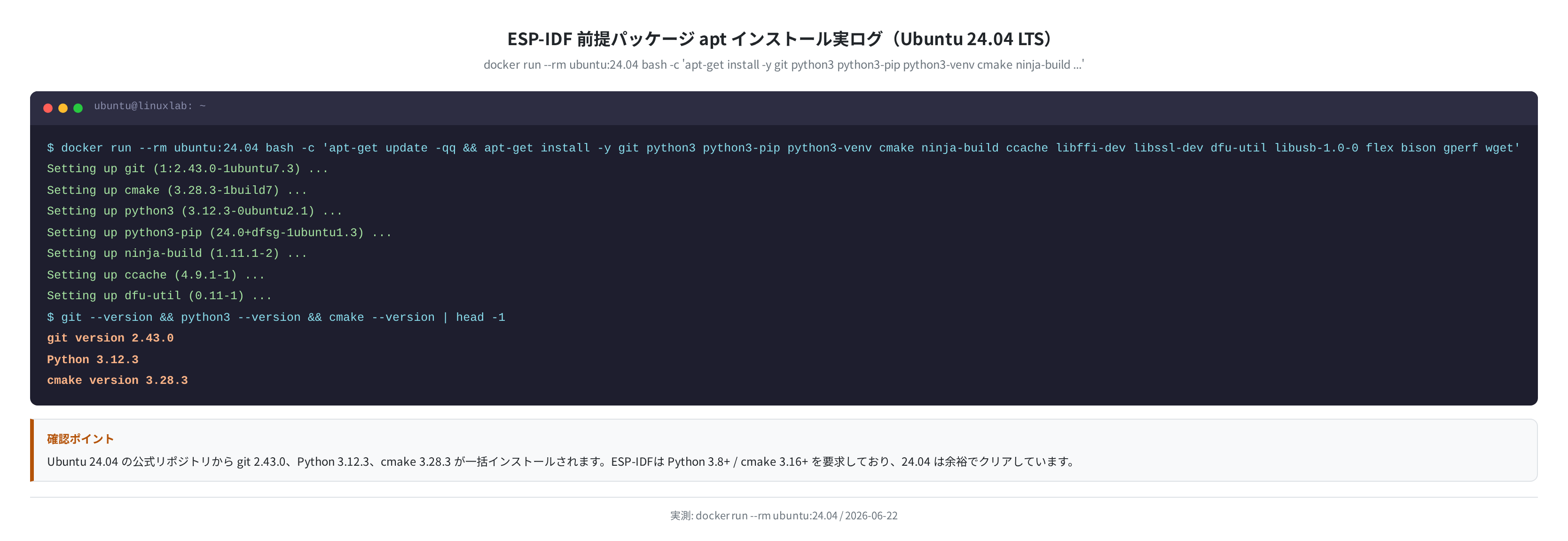Click the footer 実測: docker run date text
Viewport: 1568px width, 541px height.
784,516
